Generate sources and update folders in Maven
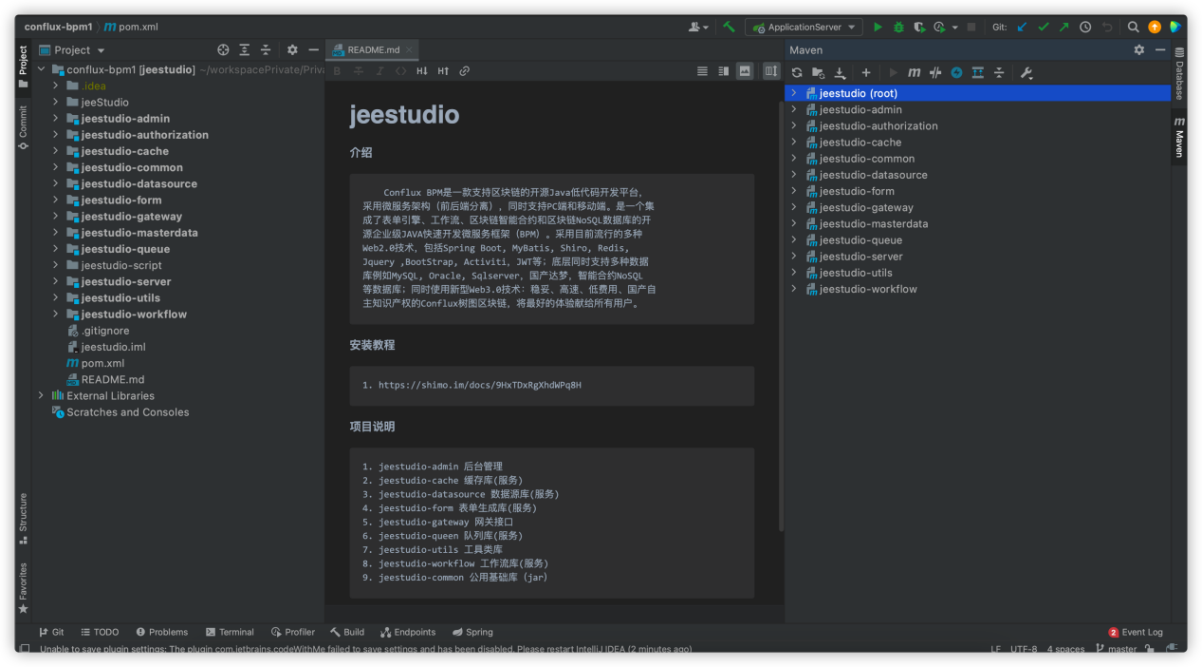 click(818, 72)
